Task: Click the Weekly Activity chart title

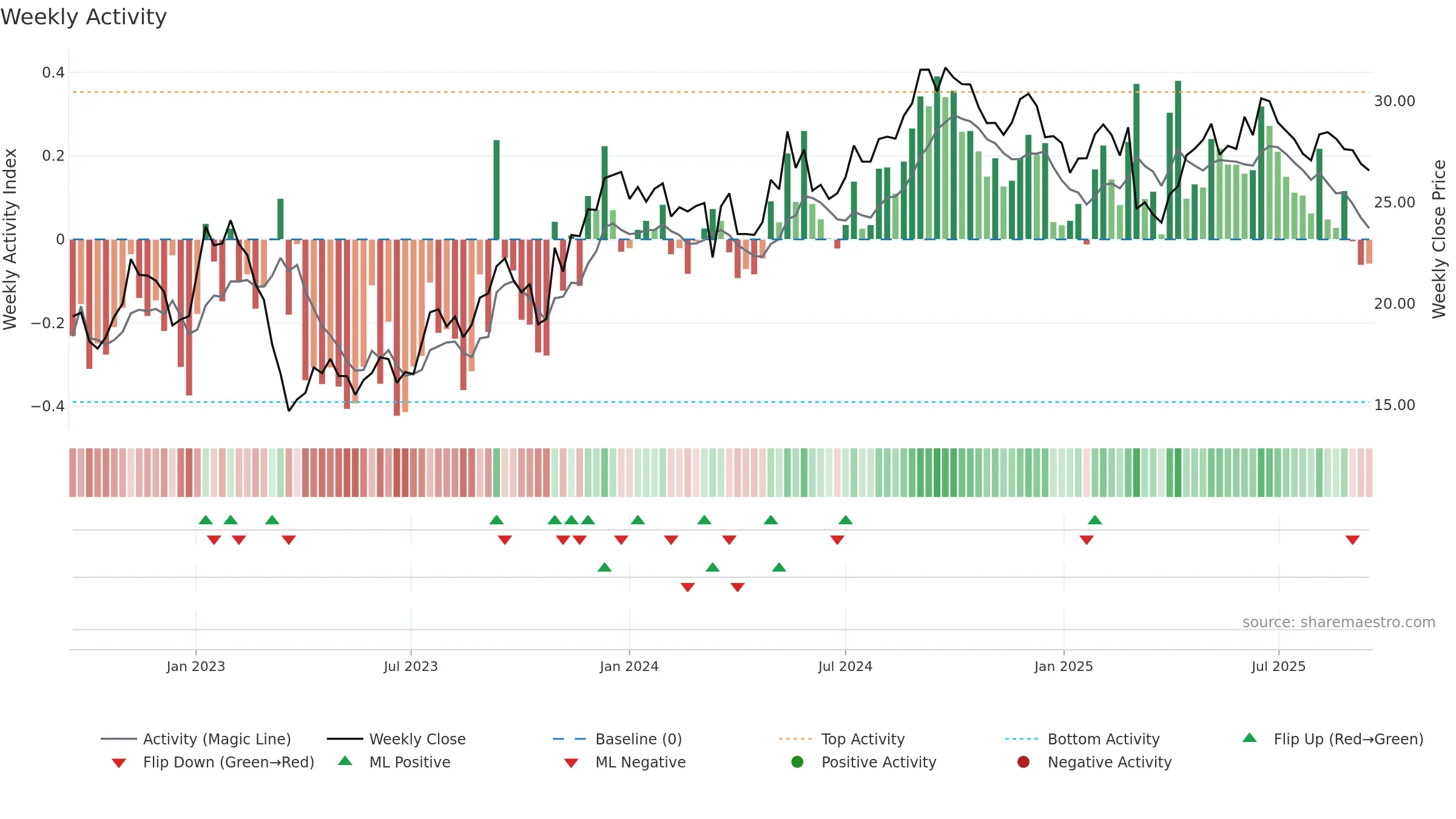Action: point(84,17)
